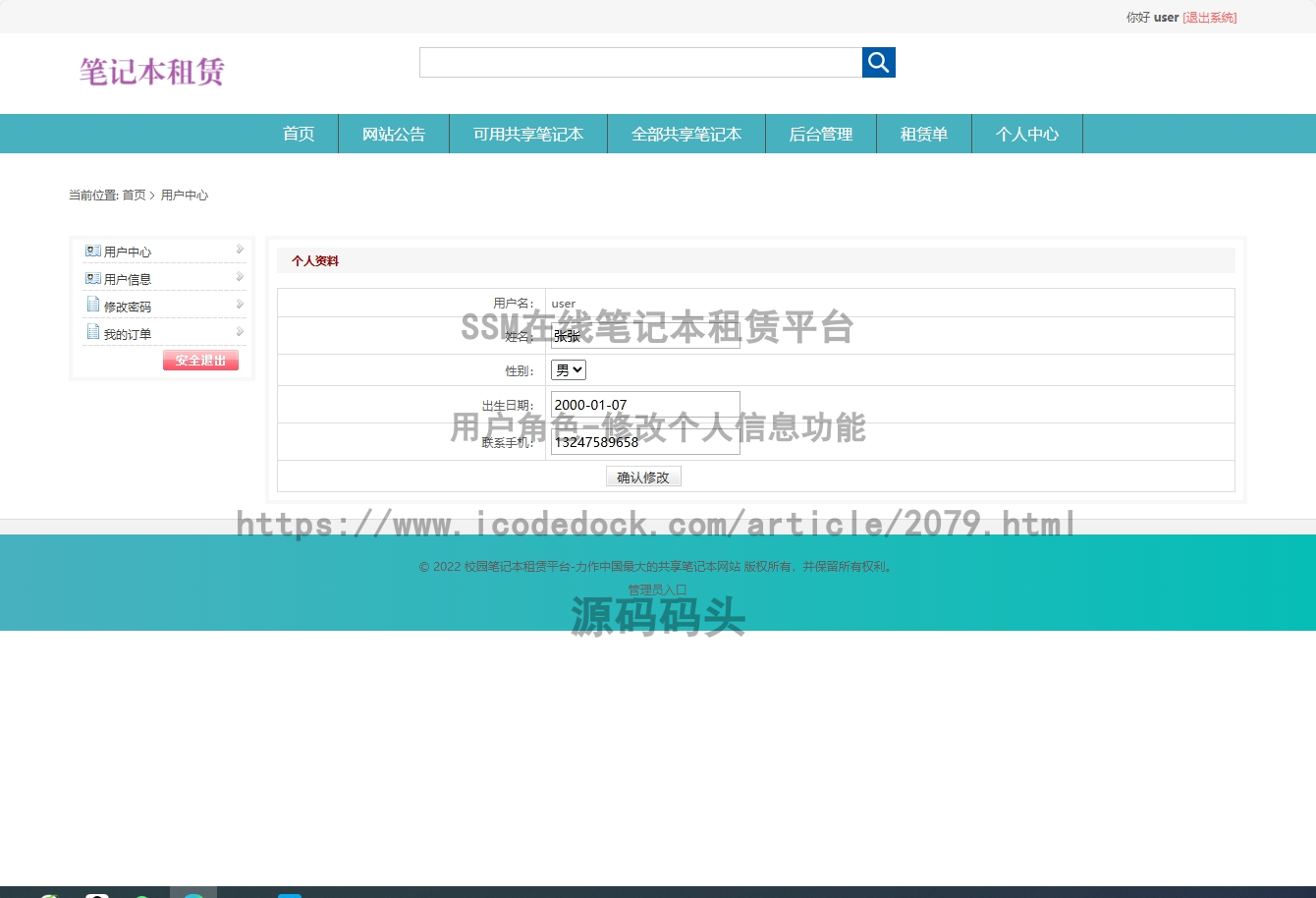
Task: Click the arrow beside 我的订单
Action: click(x=240, y=332)
